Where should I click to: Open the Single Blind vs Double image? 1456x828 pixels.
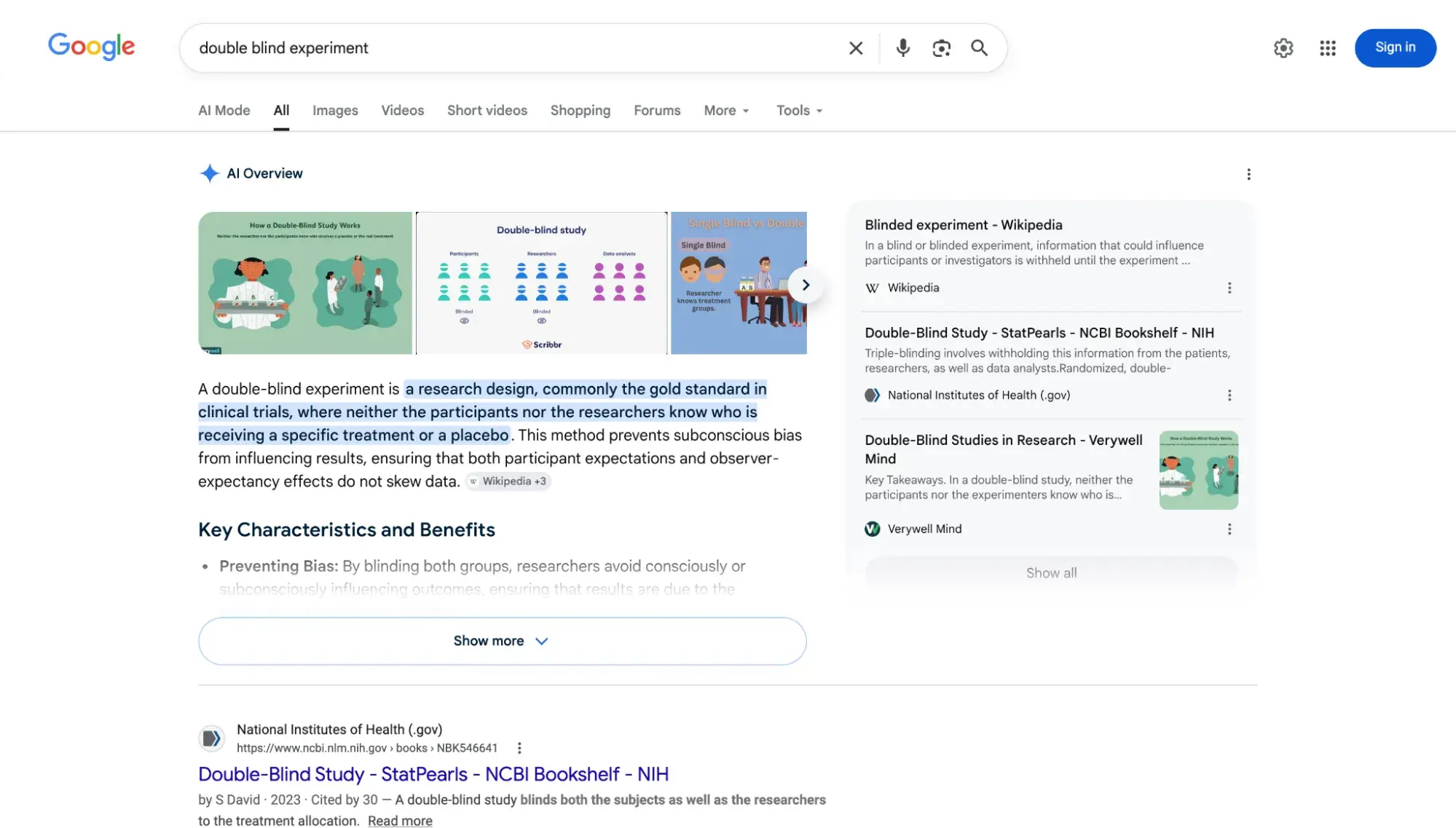click(x=739, y=283)
